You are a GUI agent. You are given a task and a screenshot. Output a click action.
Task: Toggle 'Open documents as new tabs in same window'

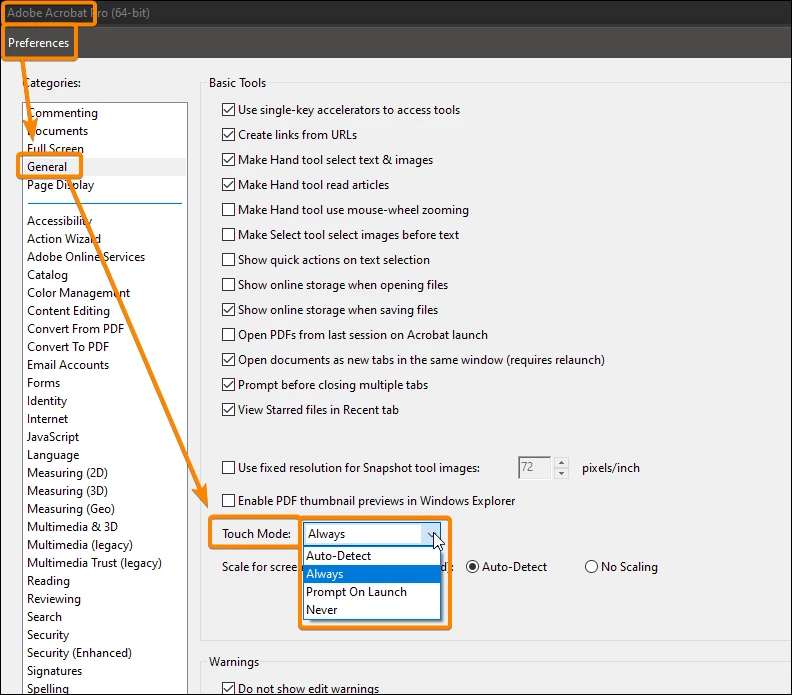tap(228, 360)
